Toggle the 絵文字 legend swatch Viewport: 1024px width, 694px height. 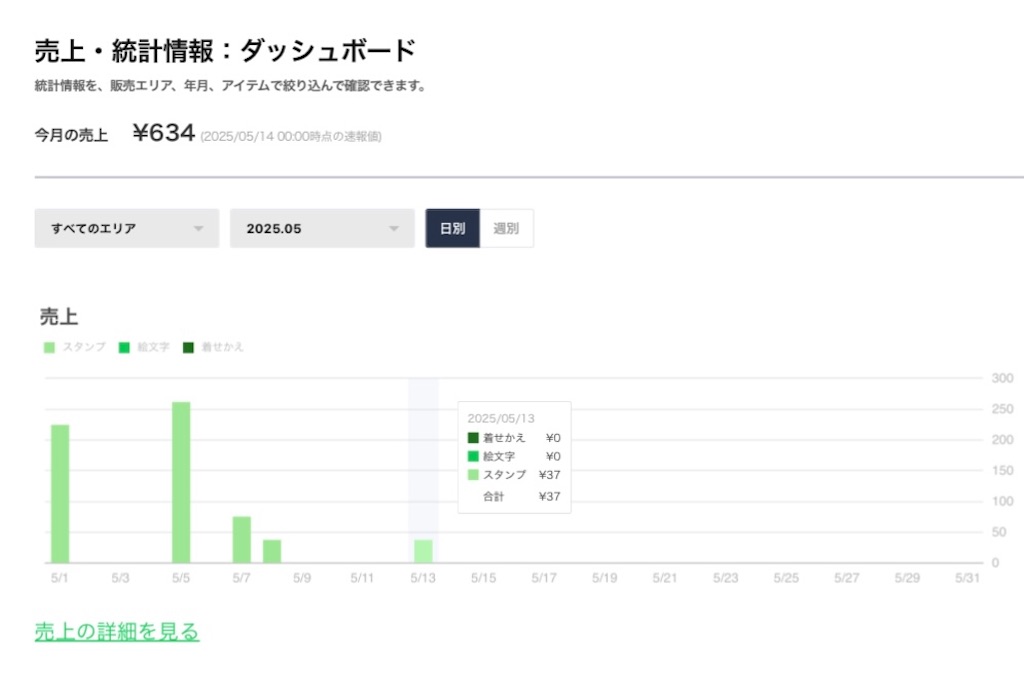coord(124,347)
